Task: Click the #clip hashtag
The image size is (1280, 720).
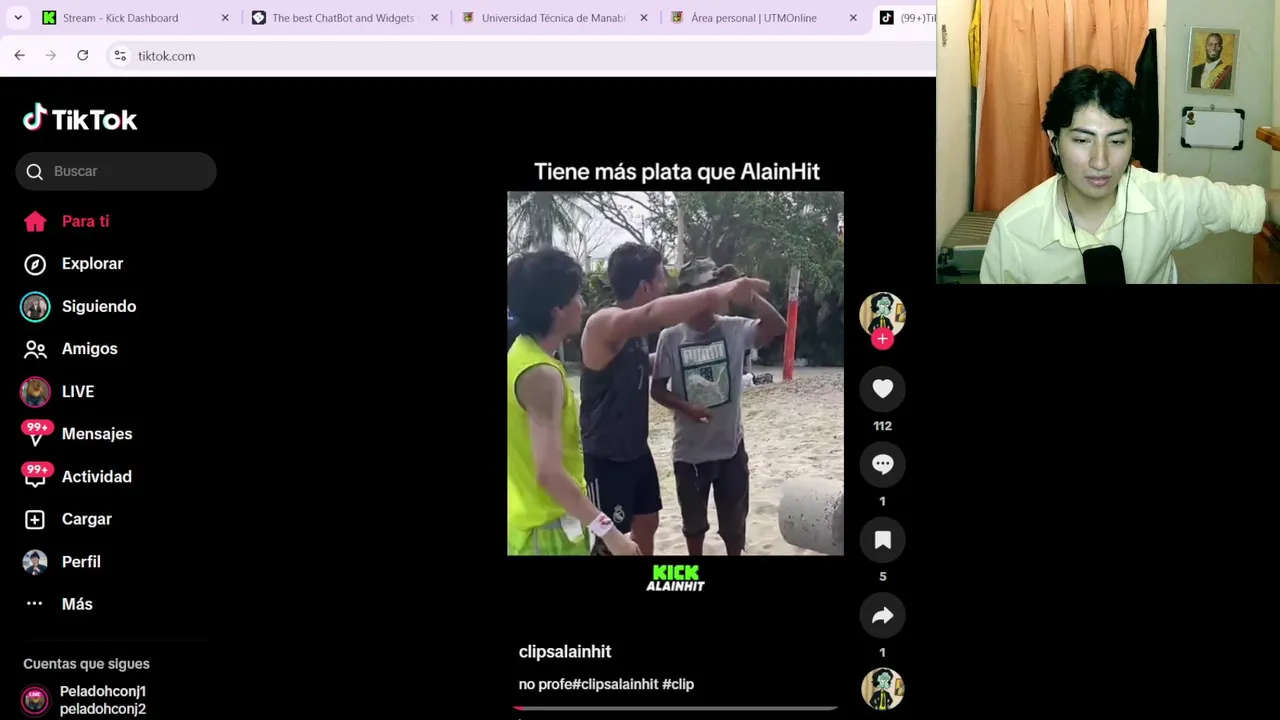Action: 678,684
